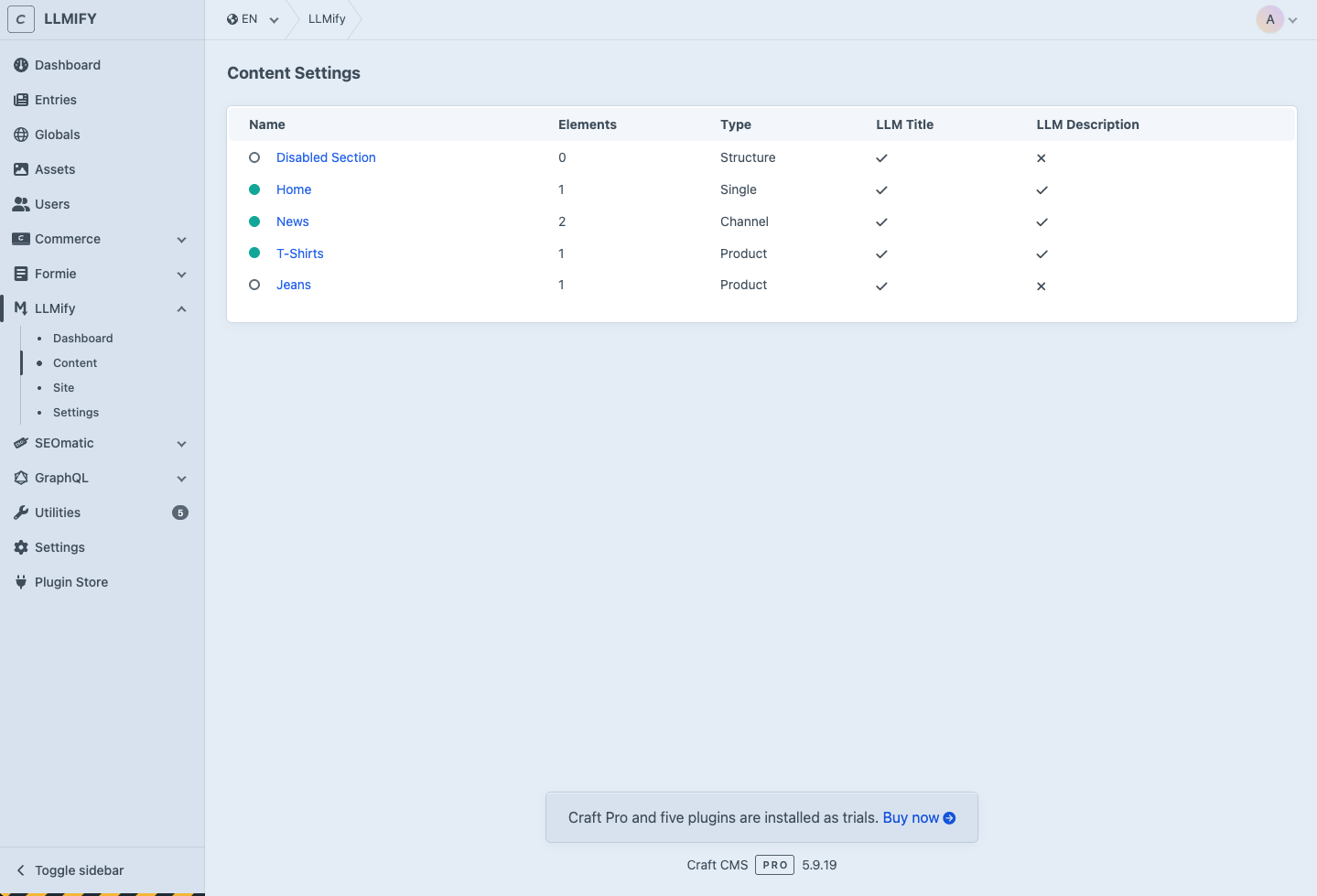Click the green status dot beside News
This screenshot has width=1317, height=896.
pos(254,221)
